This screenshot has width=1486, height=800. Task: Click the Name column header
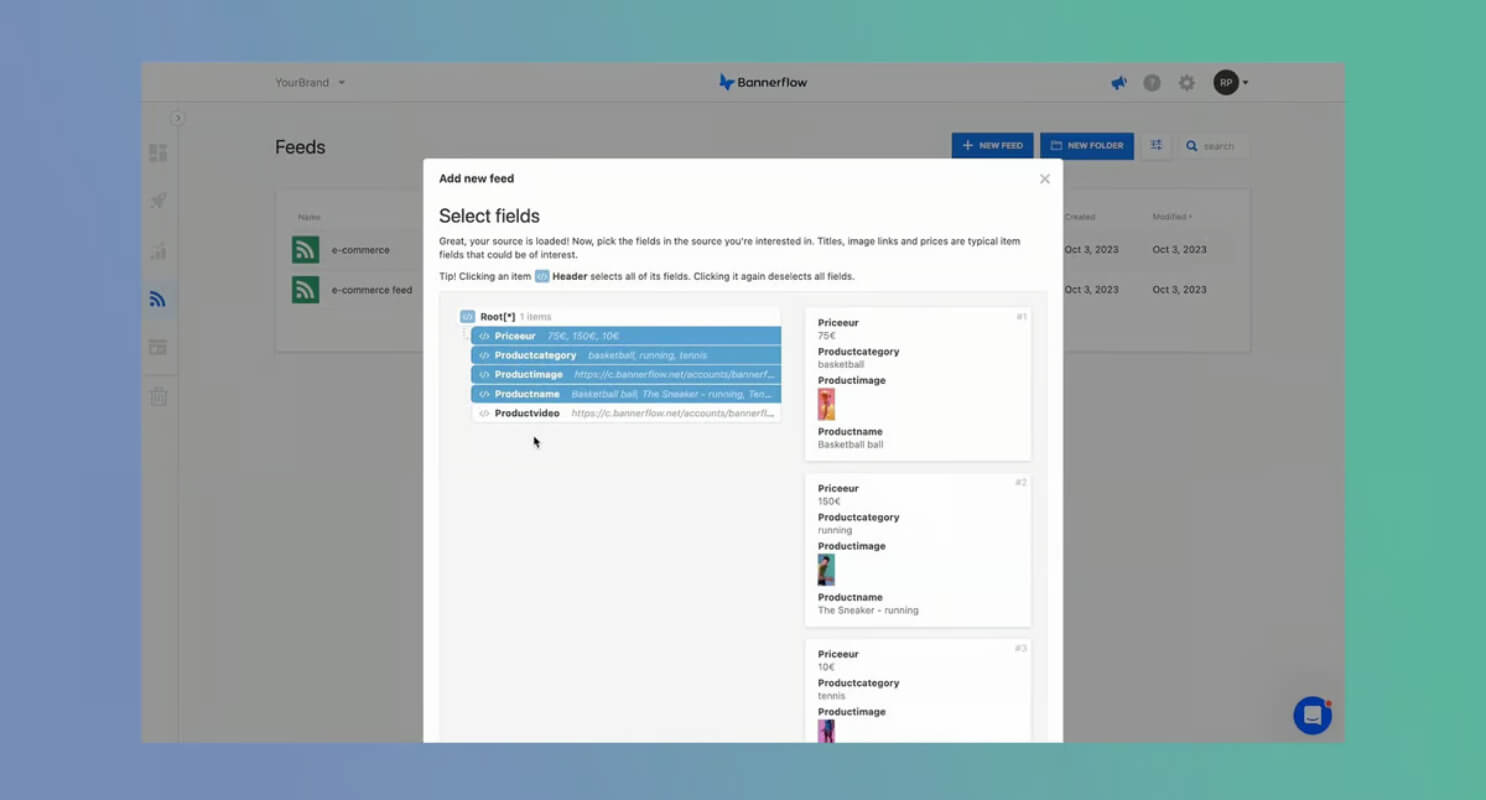click(x=309, y=217)
